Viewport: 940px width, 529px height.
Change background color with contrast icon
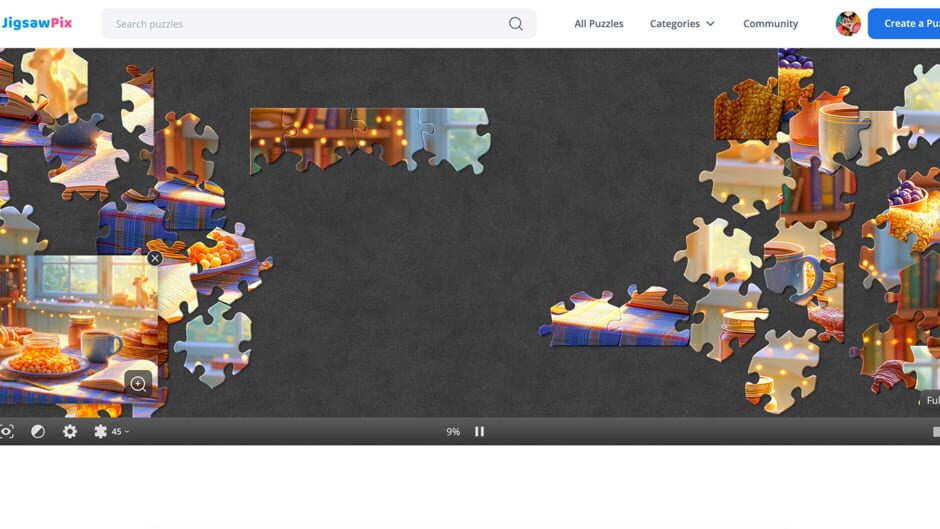point(38,431)
